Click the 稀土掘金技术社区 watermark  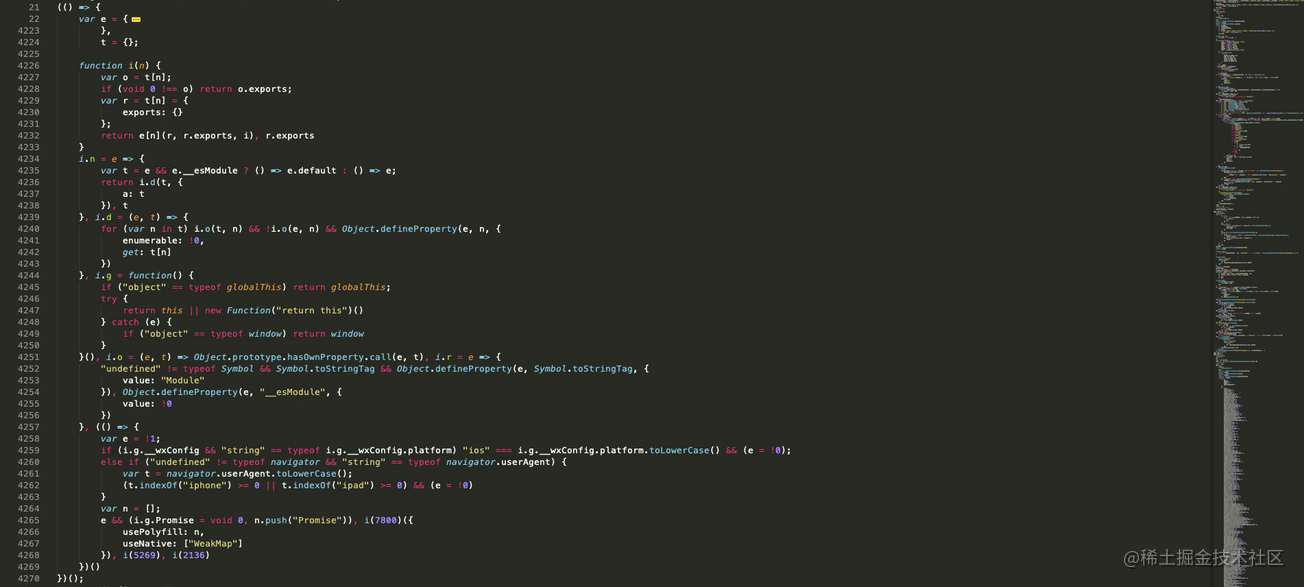[1202, 558]
